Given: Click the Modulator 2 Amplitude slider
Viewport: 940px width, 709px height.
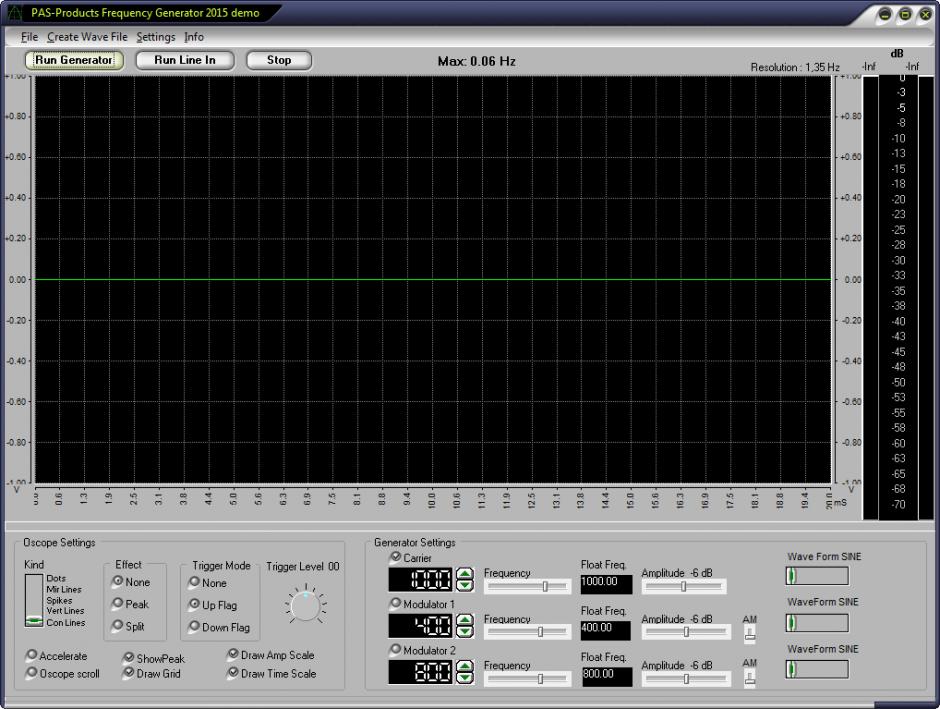Looking at the screenshot, I should click(686, 679).
